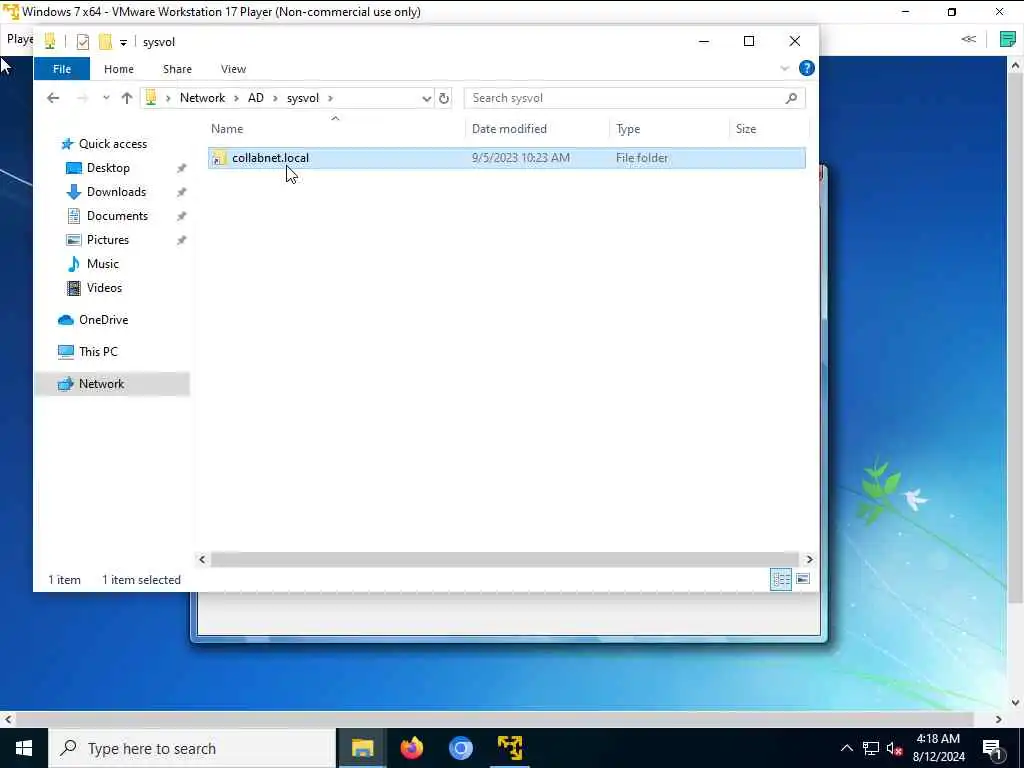The image size is (1024, 768).
Task: Open Customize Quick Access Toolbar dropdown
Action: point(123,42)
